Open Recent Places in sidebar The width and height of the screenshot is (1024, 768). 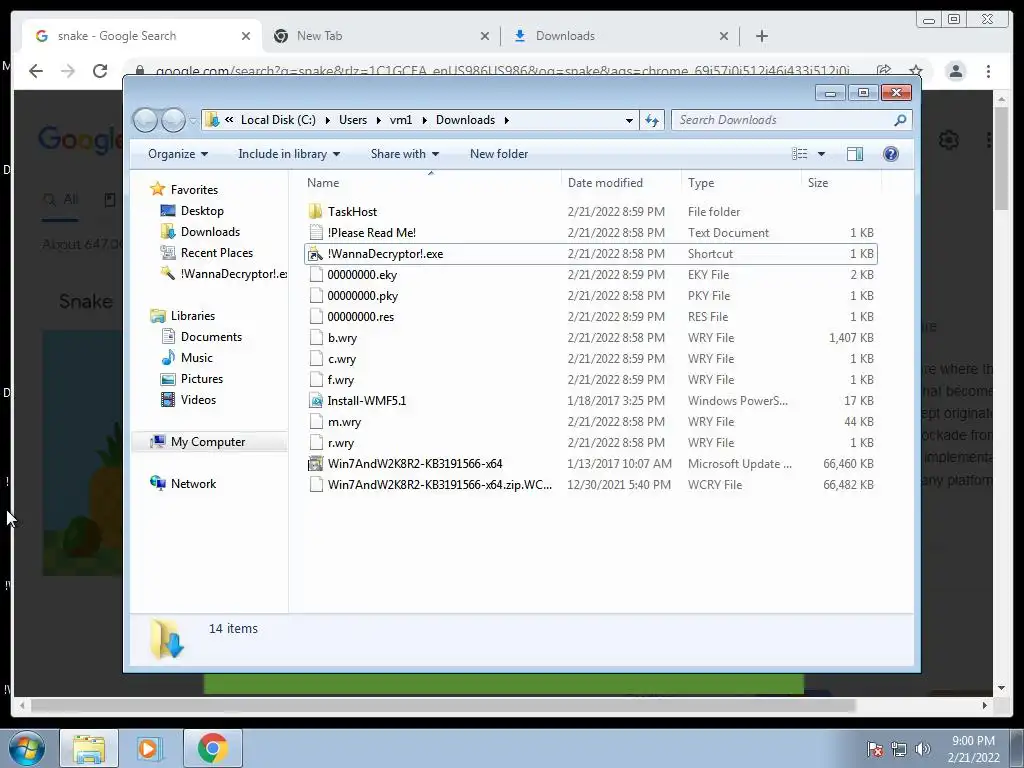[216, 253]
